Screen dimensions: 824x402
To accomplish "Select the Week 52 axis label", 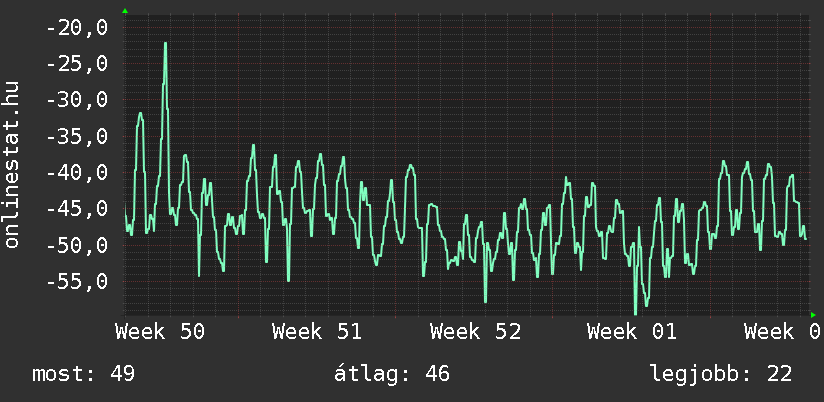I will (x=475, y=332).
